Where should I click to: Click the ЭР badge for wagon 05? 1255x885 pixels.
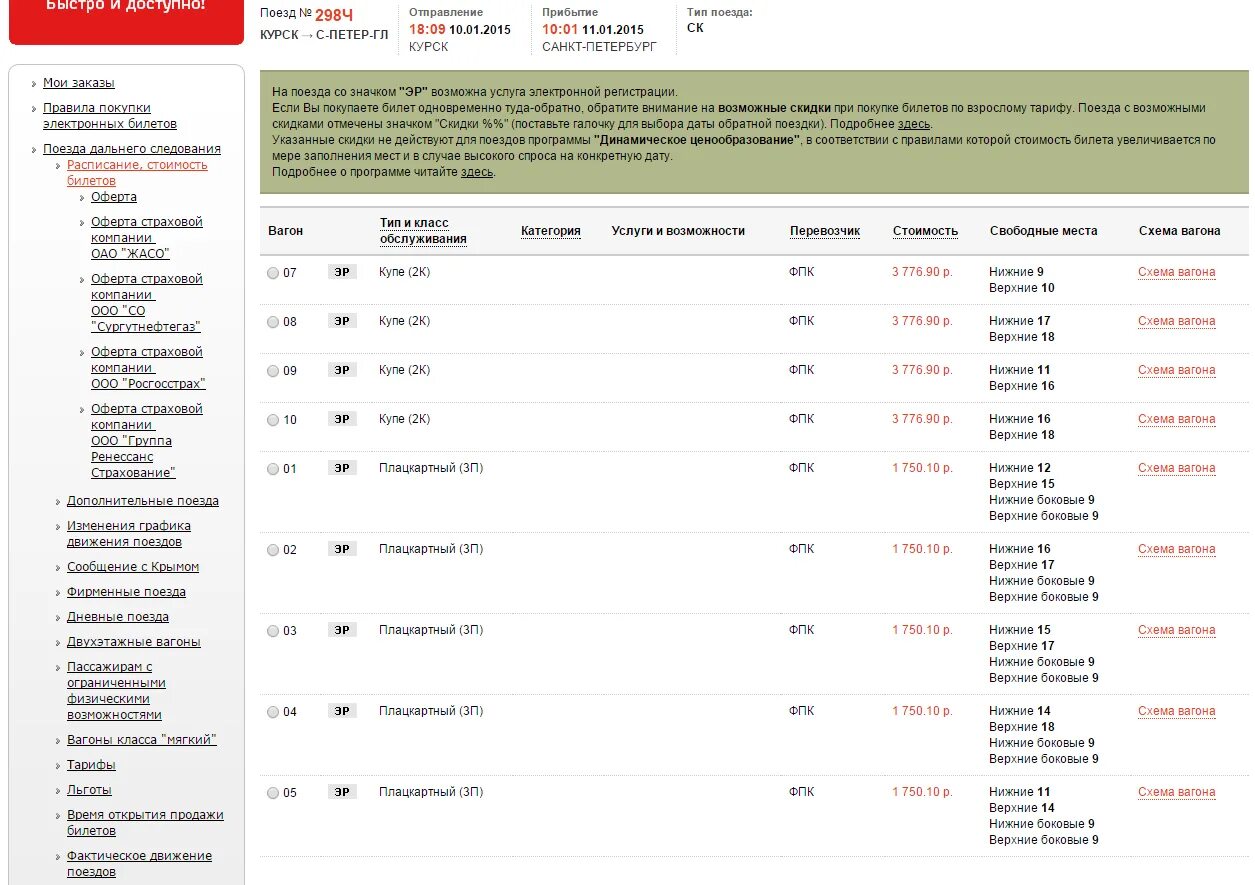(x=342, y=792)
